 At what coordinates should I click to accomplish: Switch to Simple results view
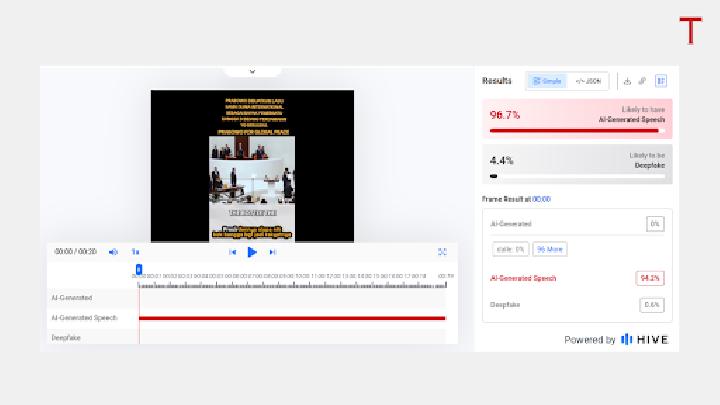(x=547, y=81)
